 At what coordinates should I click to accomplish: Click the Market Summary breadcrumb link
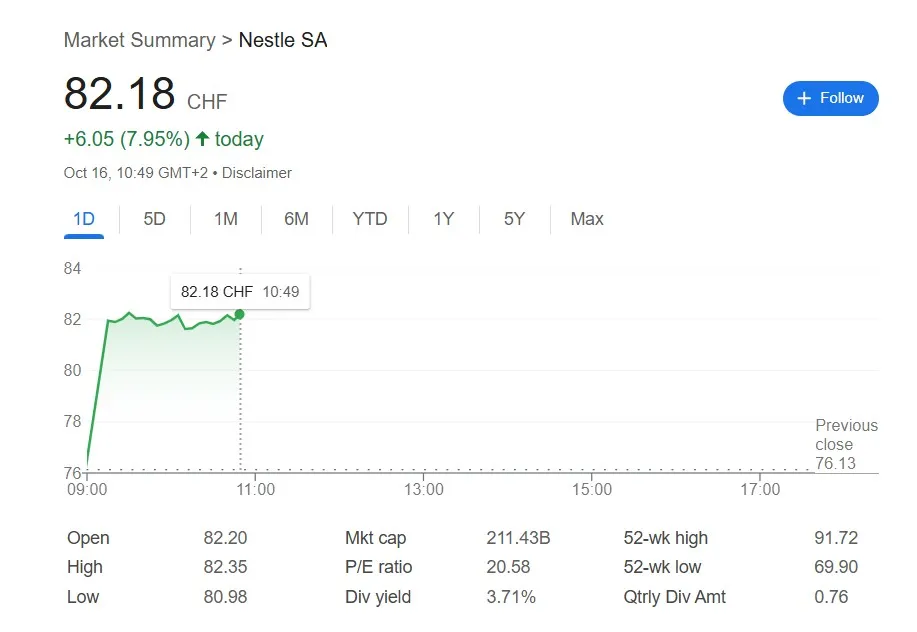pos(139,40)
